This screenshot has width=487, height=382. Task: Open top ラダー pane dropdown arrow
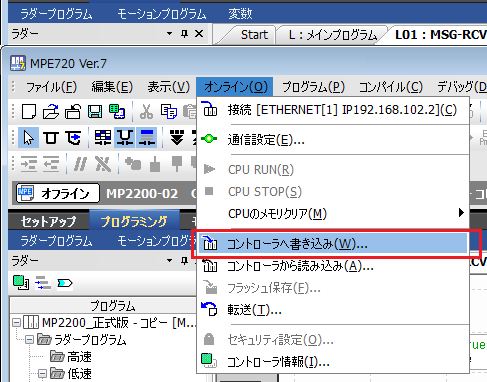(169, 33)
